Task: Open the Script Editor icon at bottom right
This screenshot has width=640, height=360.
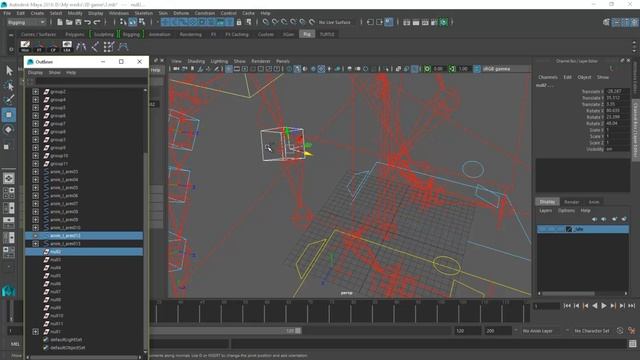Action: [x=632, y=344]
